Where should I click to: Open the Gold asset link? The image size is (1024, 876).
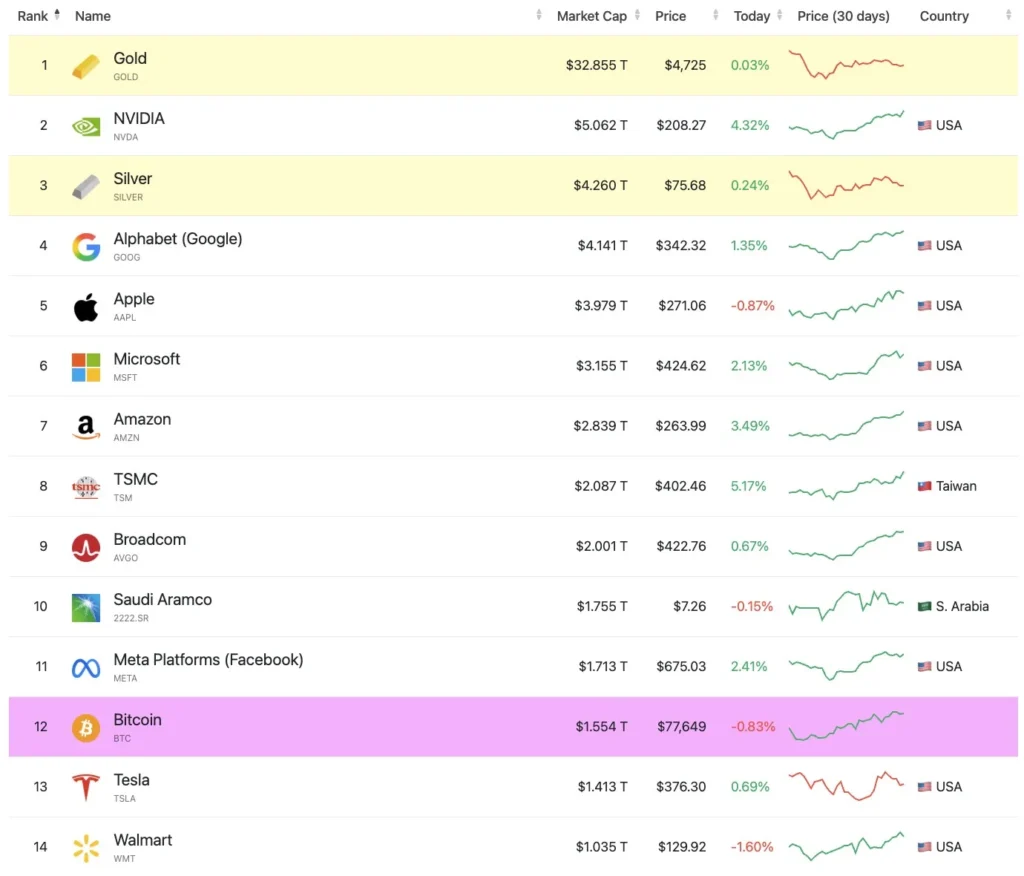130,58
